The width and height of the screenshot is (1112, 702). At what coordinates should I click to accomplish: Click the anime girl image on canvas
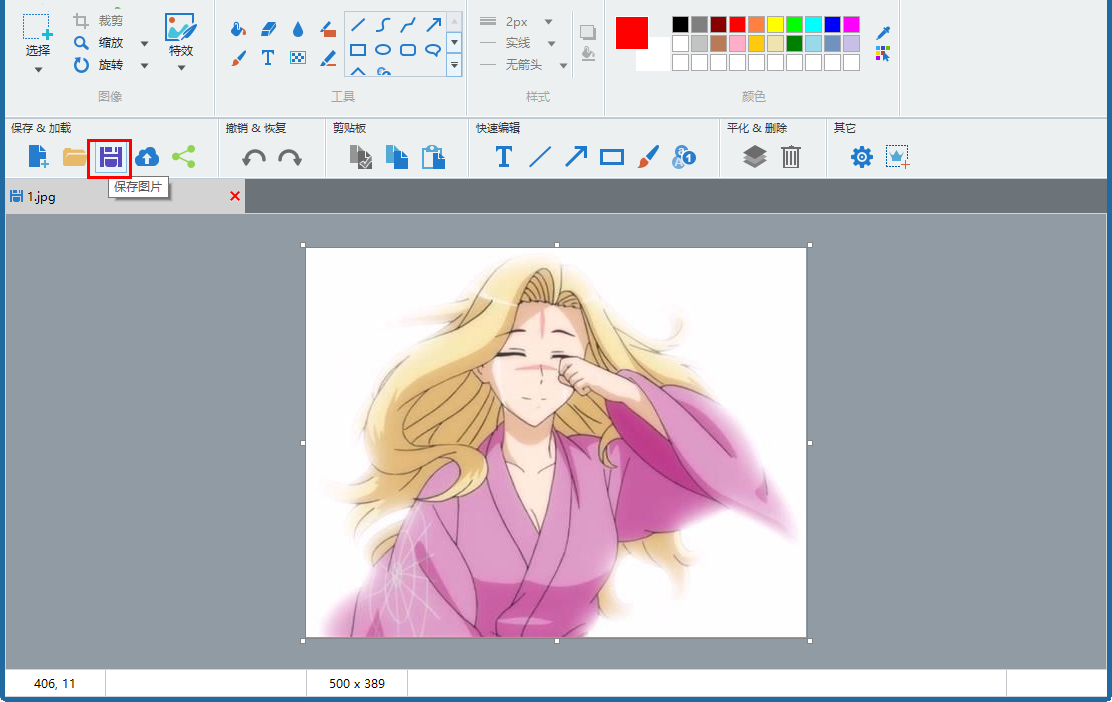(556, 442)
